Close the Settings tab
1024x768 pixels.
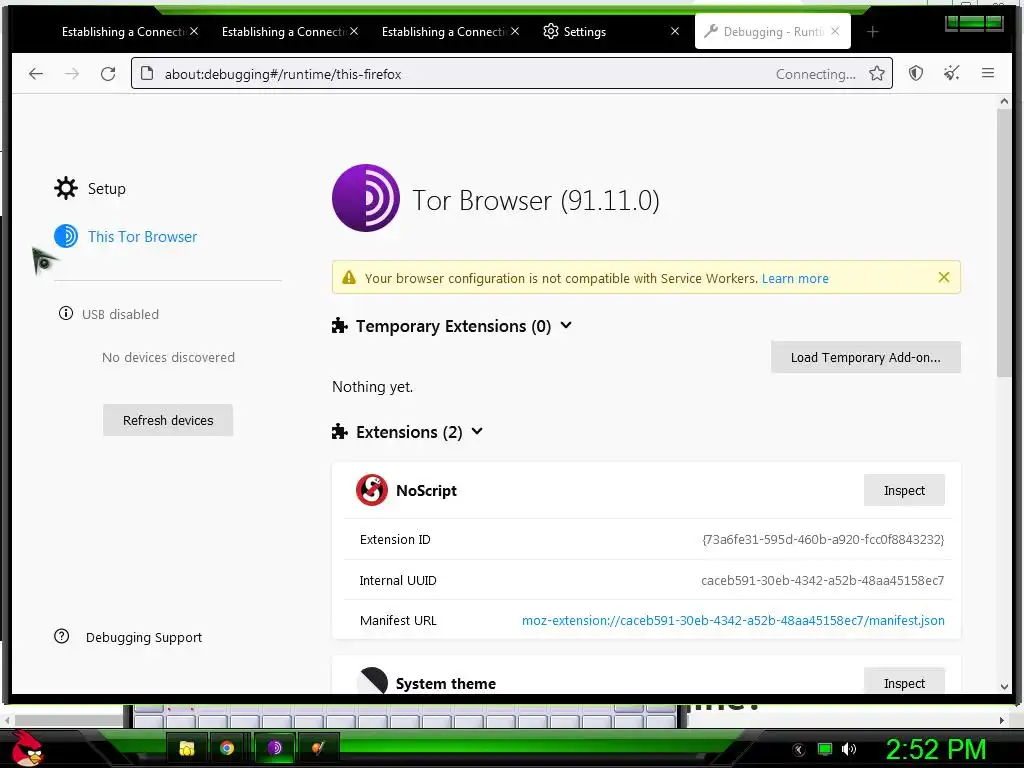point(675,31)
